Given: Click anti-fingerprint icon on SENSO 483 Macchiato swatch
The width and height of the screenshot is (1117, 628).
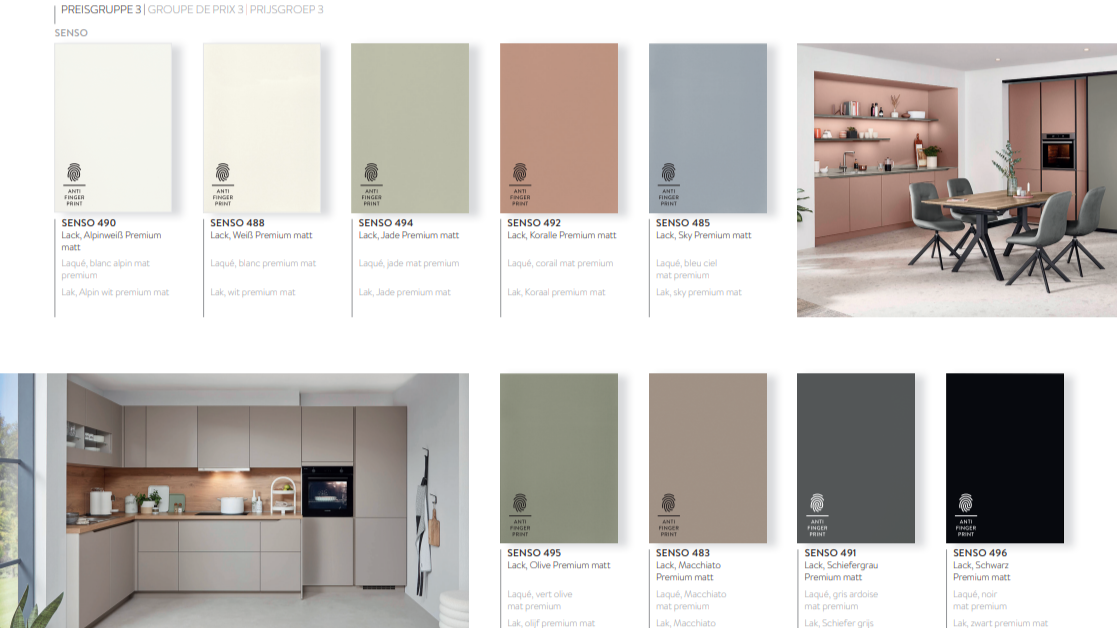Looking at the screenshot, I should coord(668,515).
